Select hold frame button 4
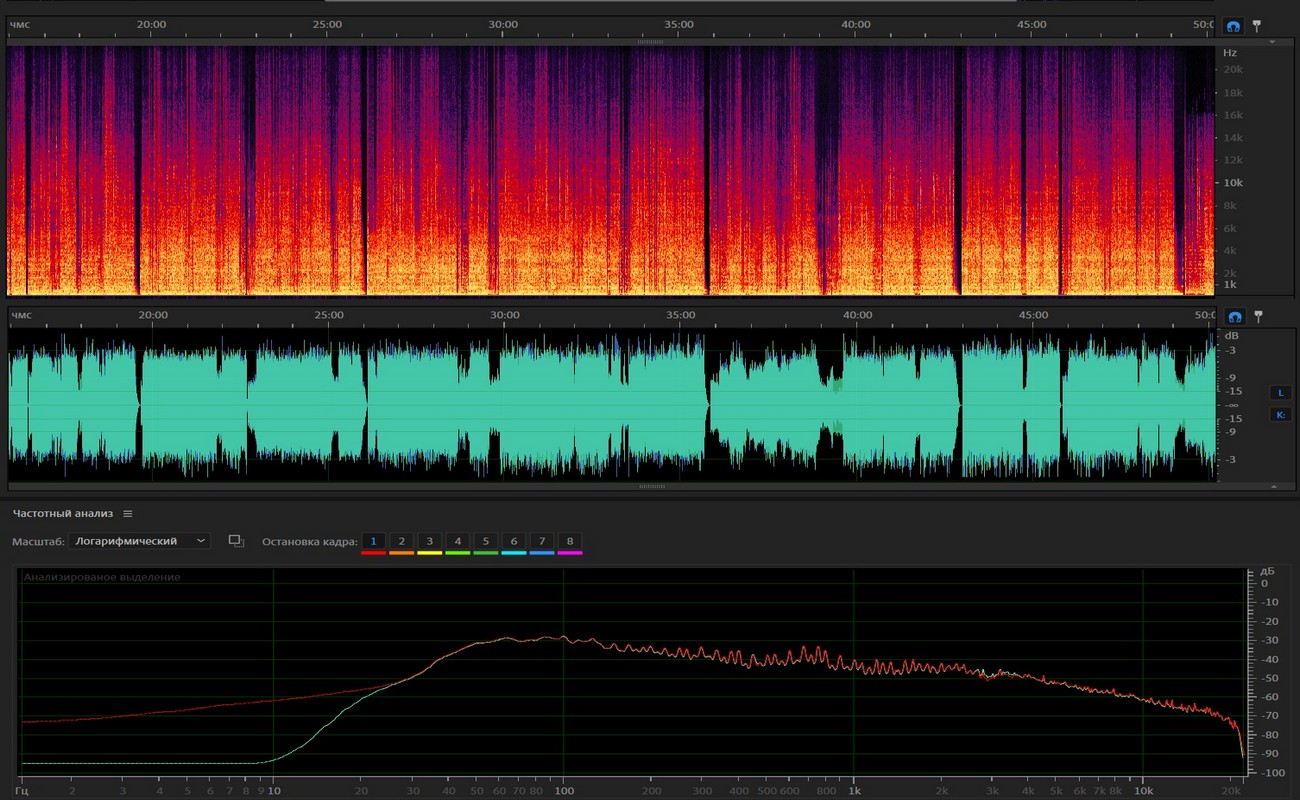Image resolution: width=1300 pixels, height=800 pixels. click(457, 541)
